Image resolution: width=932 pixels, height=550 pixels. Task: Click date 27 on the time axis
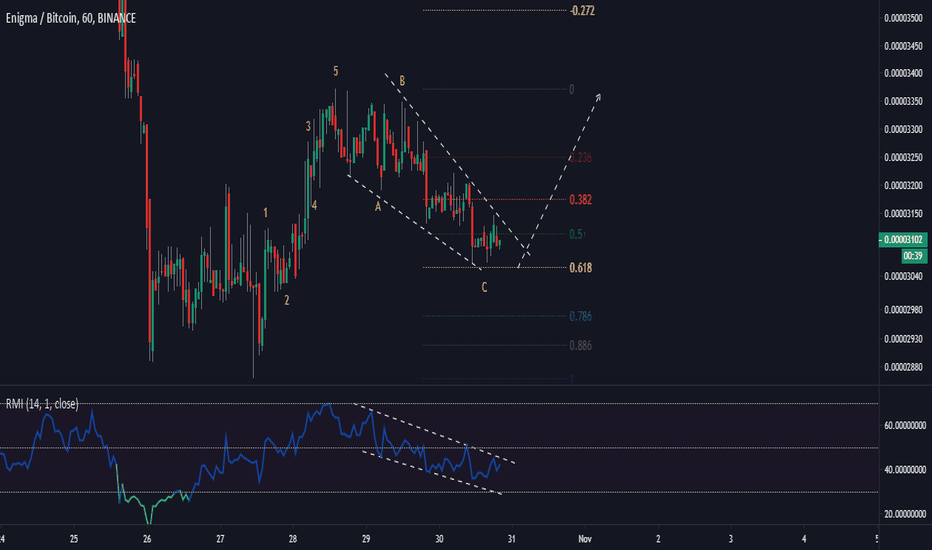coord(220,539)
